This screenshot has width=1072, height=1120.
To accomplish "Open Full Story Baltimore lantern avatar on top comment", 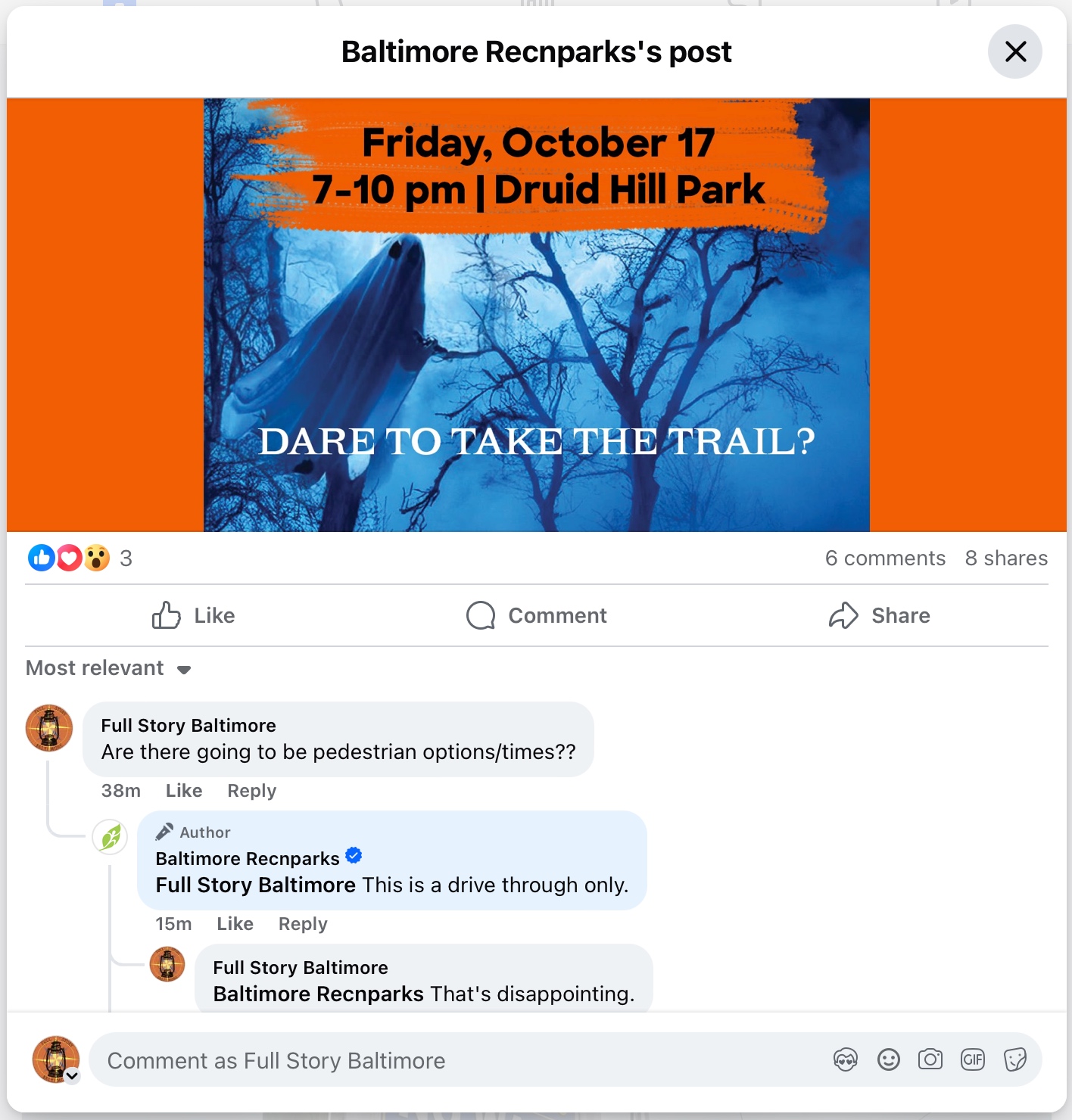I will pos(49,728).
